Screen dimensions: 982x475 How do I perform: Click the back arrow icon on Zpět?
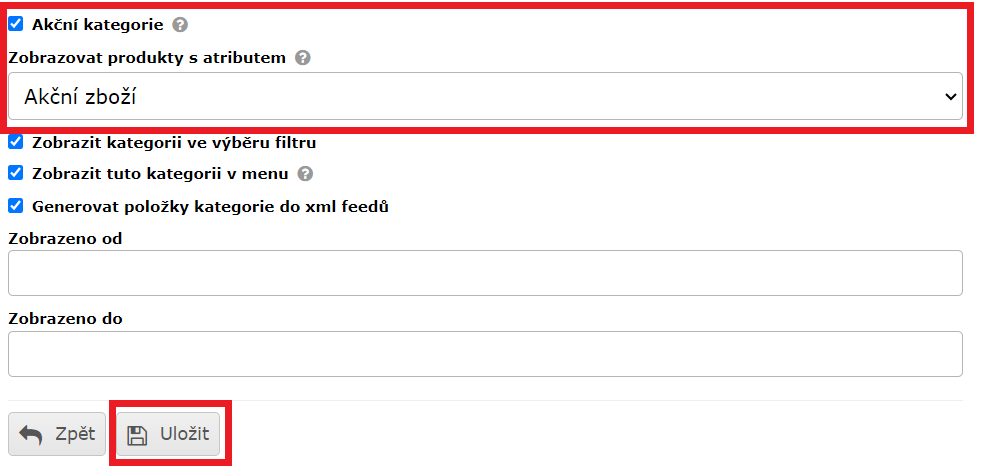pos(31,434)
